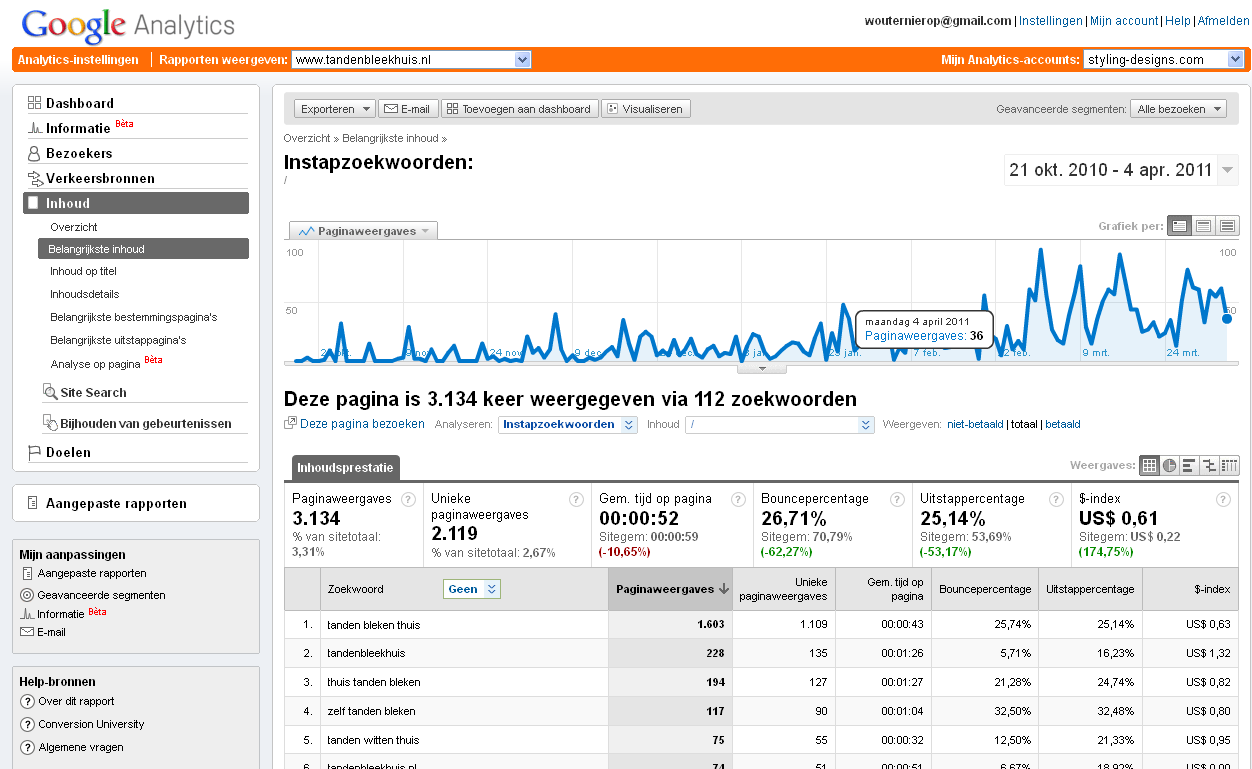Click Belangrijkste inhoud breadcrumb link

pyautogui.click(x=390, y=138)
